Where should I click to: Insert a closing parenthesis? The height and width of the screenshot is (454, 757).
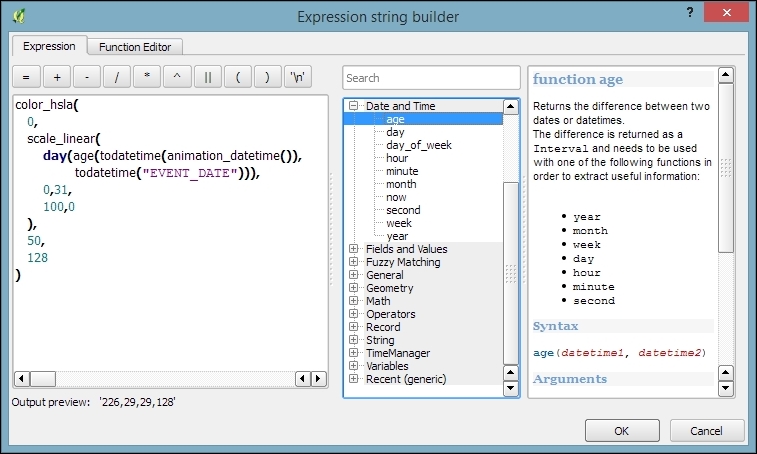pos(267,77)
